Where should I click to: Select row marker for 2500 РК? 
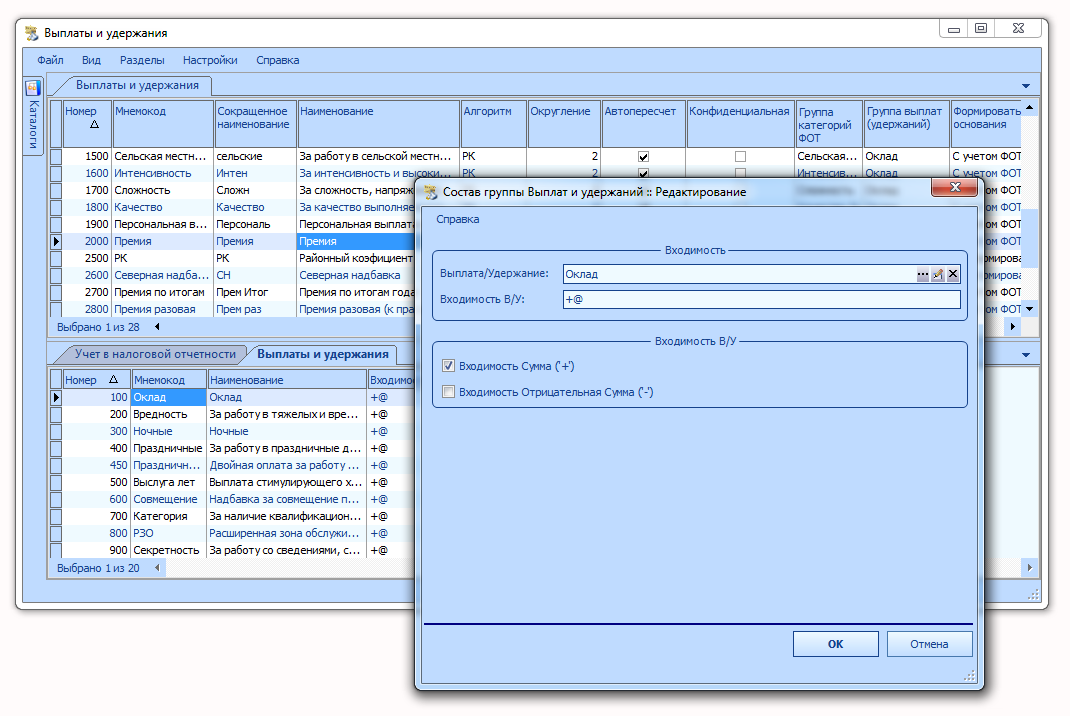click(56, 258)
